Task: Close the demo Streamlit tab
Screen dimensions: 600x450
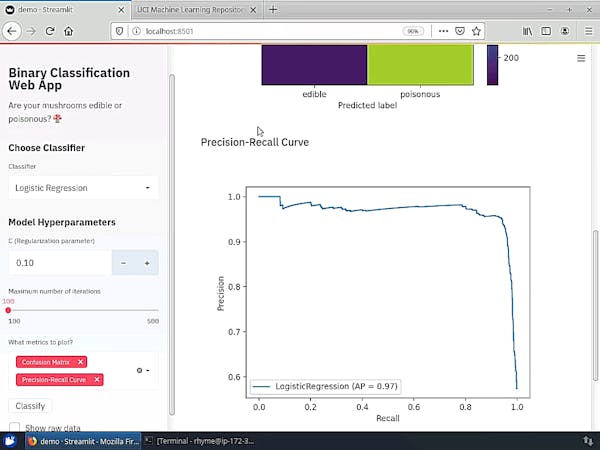Action: (x=121, y=10)
